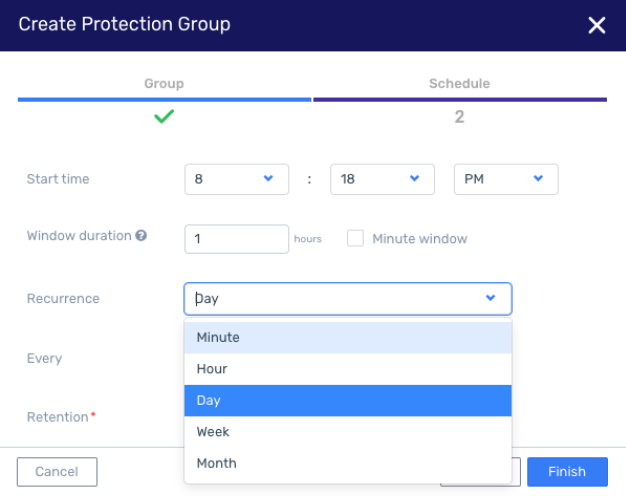626x496 pixels.
Task: Enable the Minute window checkbox
Action: [355, 238]
